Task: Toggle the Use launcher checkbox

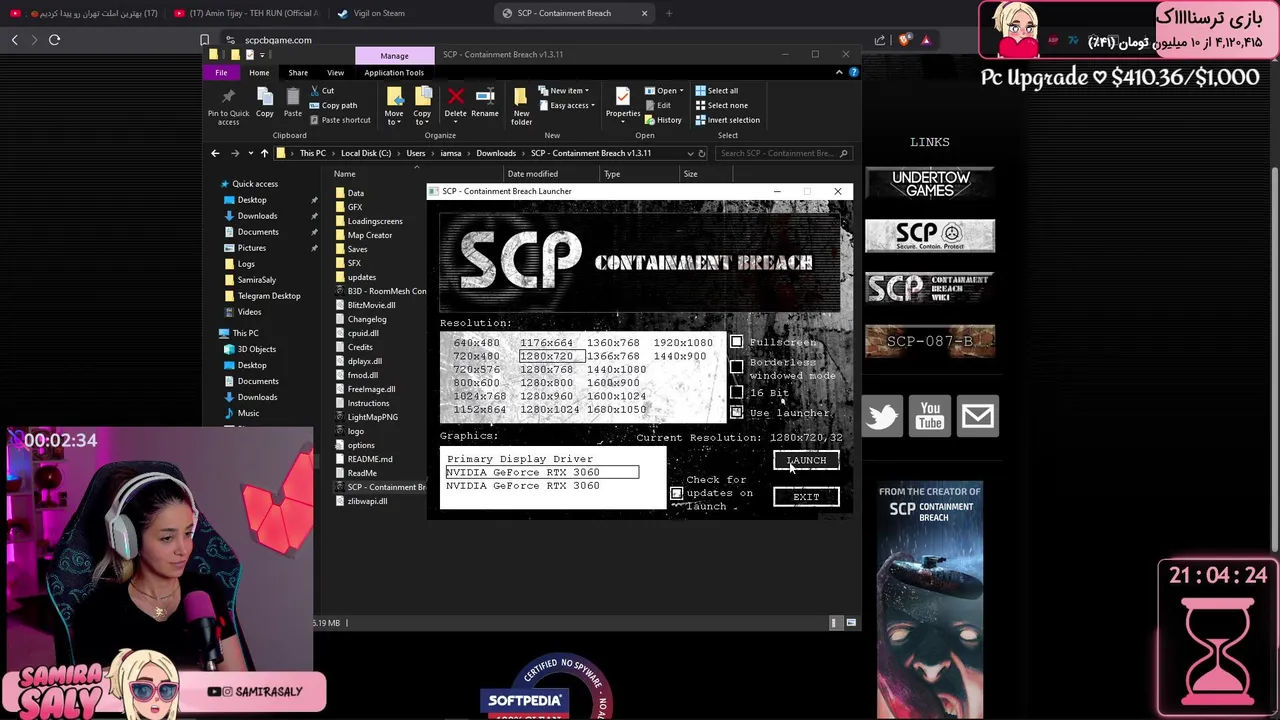Action: point(737,412)
